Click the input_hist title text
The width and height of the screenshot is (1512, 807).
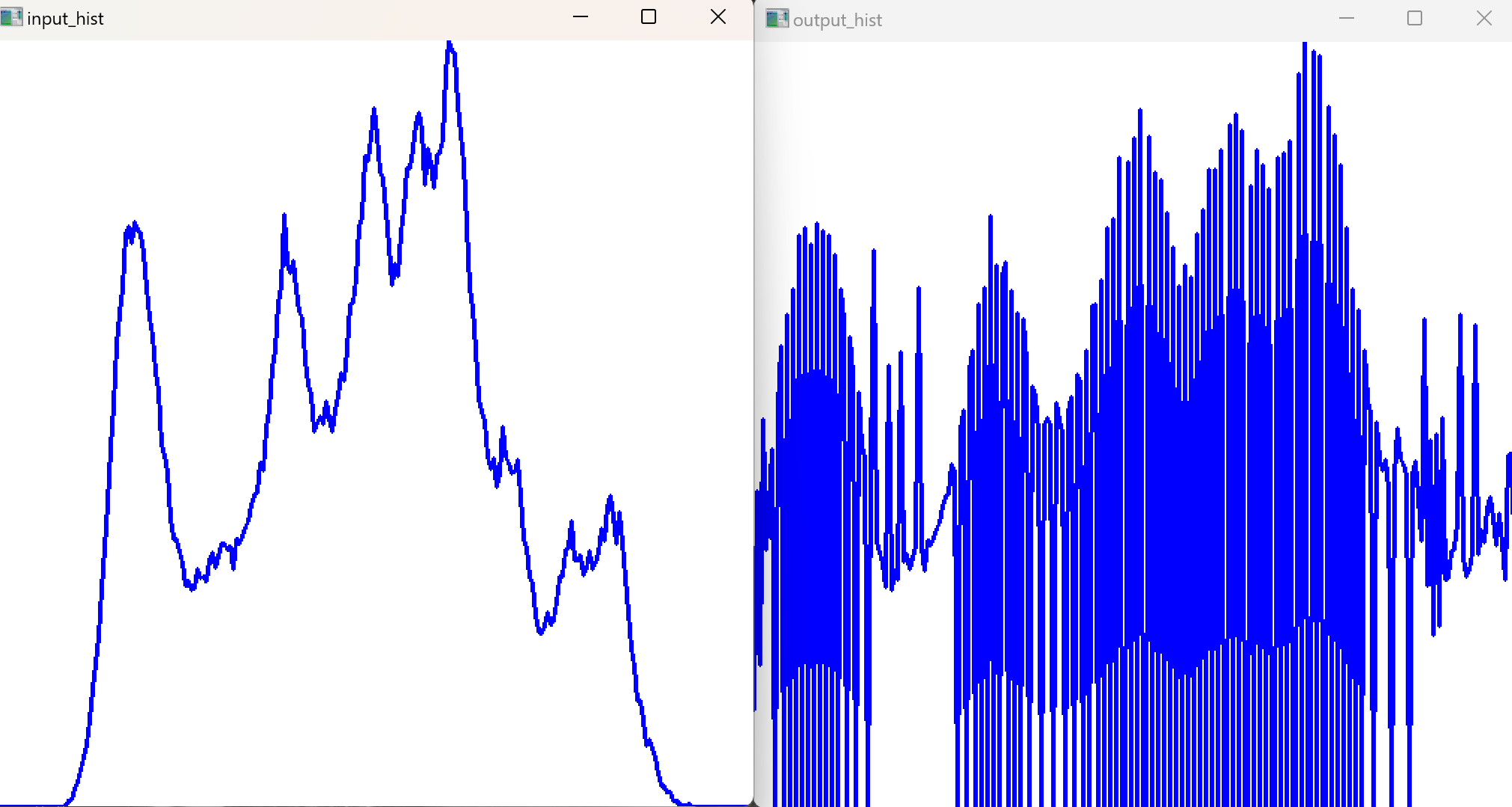[x=65, y=19]
